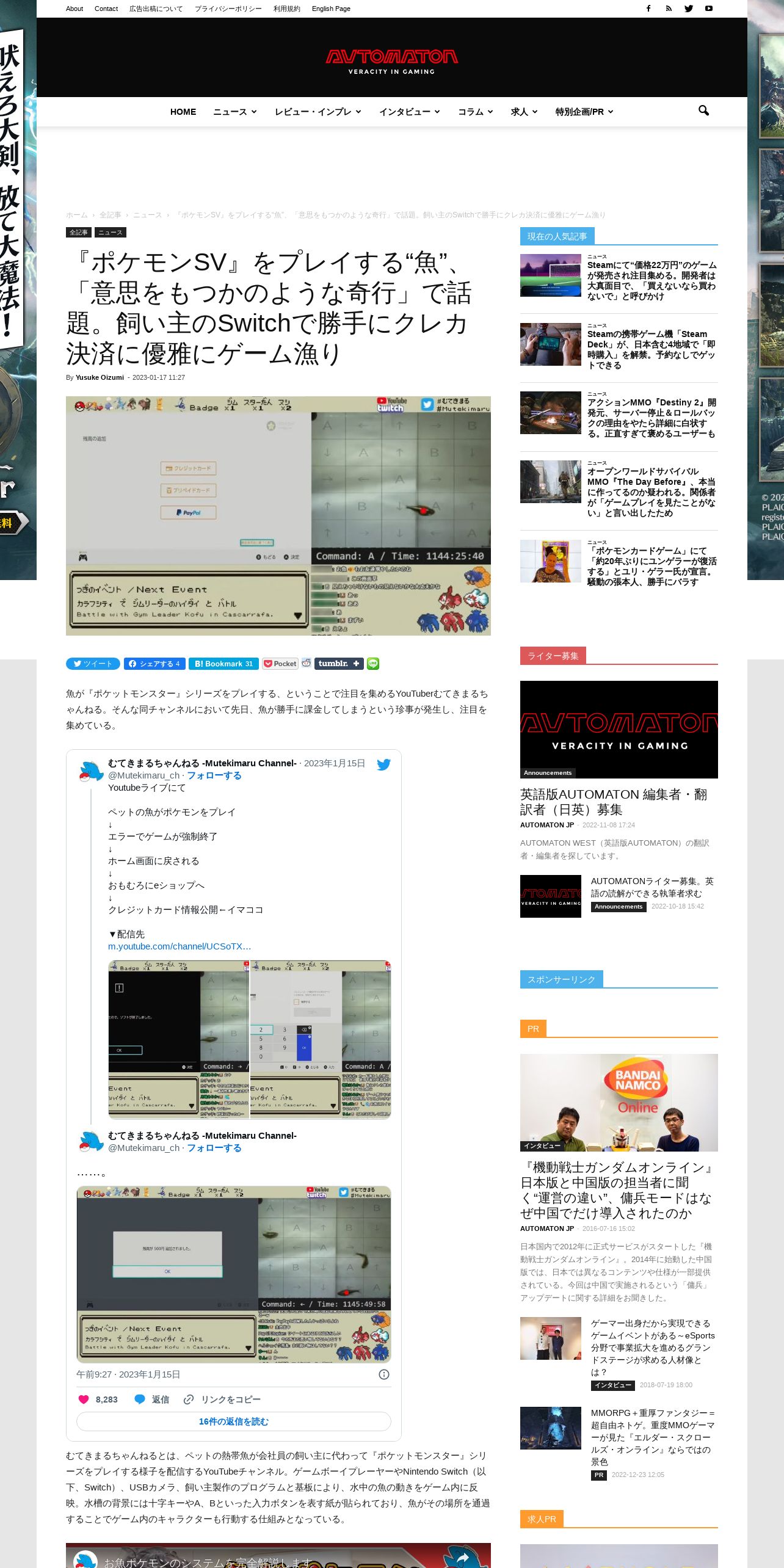Switch to English Page
This screenshot has width=784, height=1568.
(x=331, y=9)
